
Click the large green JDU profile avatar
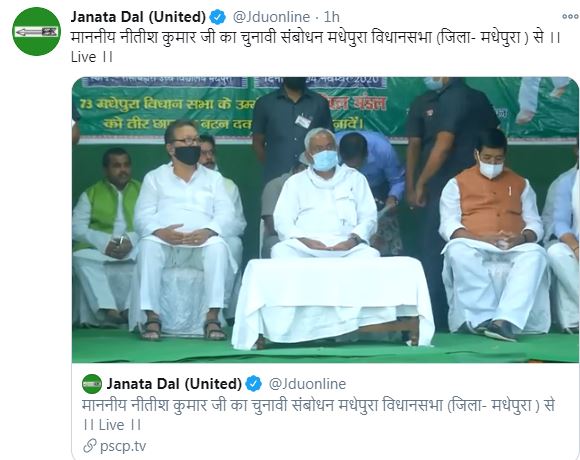pyautogui.click(x=36, y=31)
